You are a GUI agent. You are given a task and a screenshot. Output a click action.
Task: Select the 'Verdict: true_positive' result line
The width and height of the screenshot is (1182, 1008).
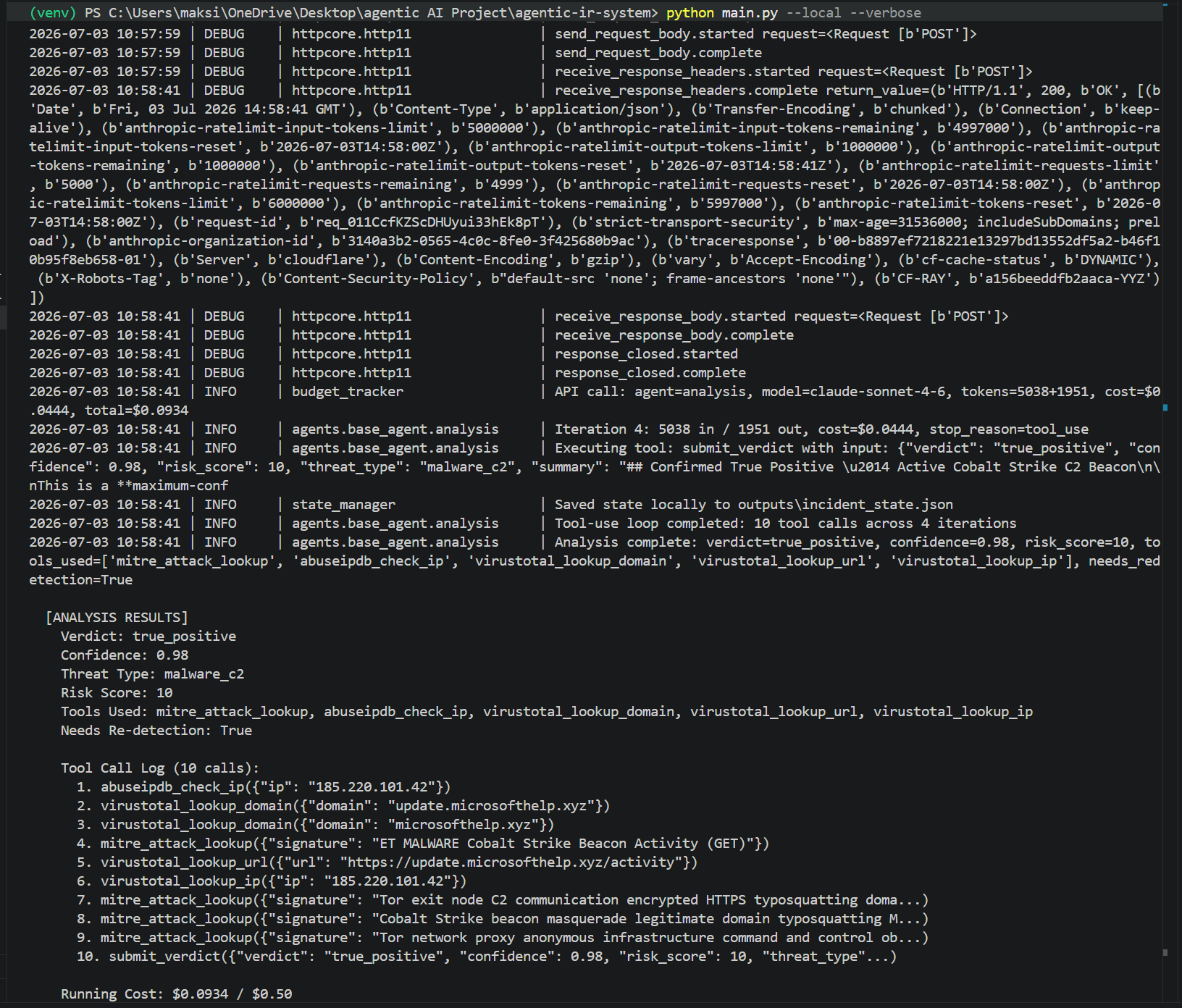tap(148, 636)
